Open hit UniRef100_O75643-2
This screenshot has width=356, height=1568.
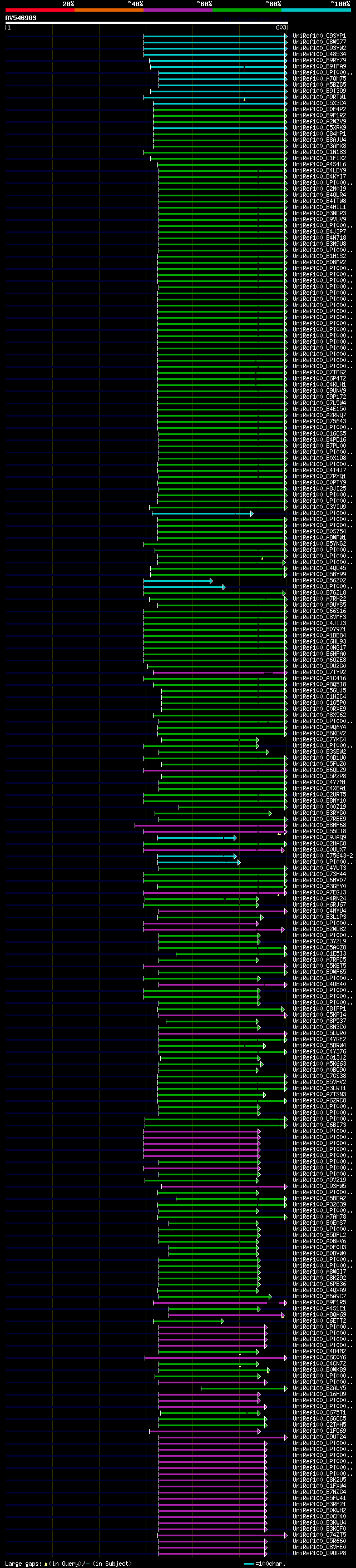tap(323, 856)
